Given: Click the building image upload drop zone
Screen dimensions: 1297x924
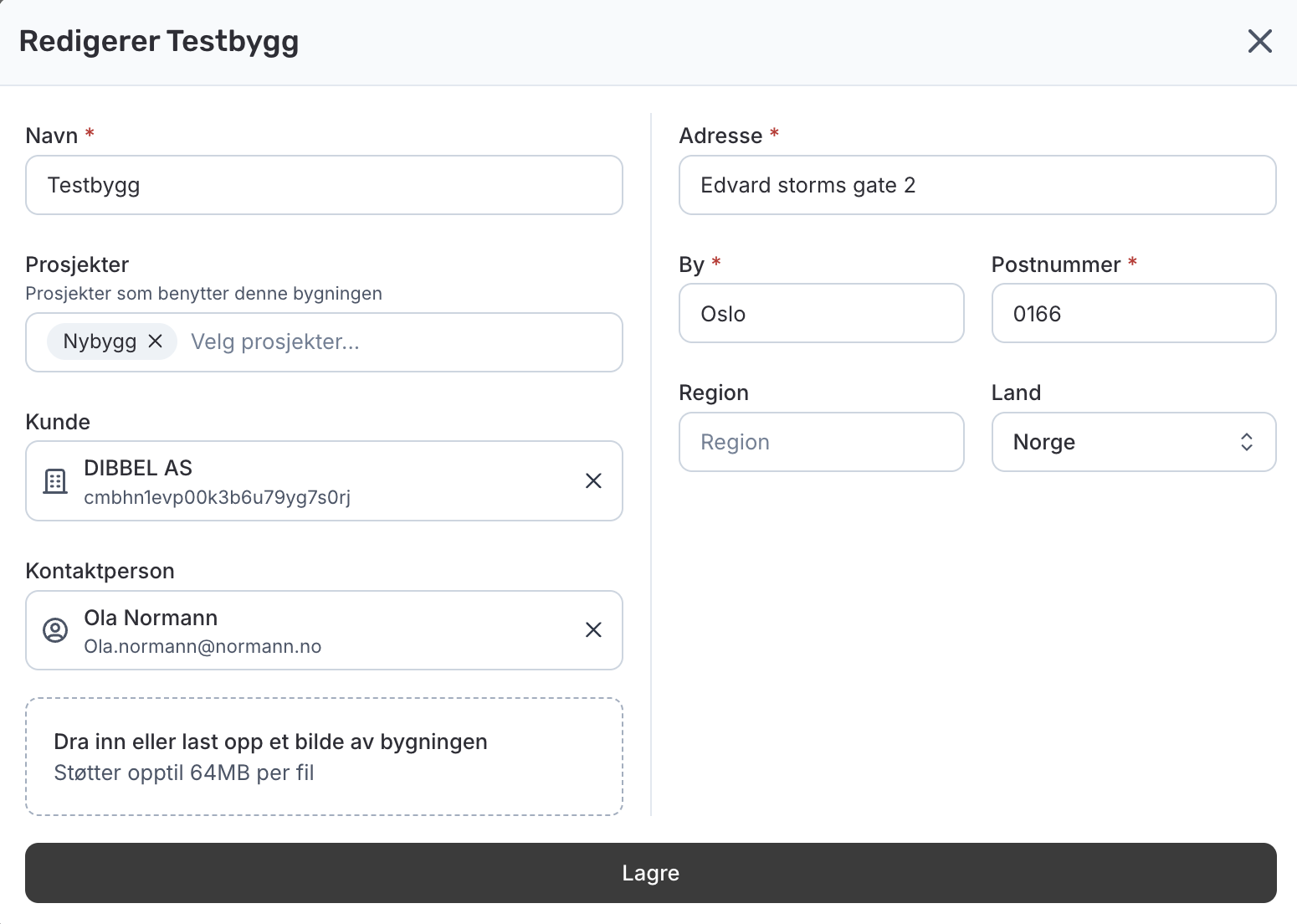Looking at the screenshot, I should [x=324, y=757].
